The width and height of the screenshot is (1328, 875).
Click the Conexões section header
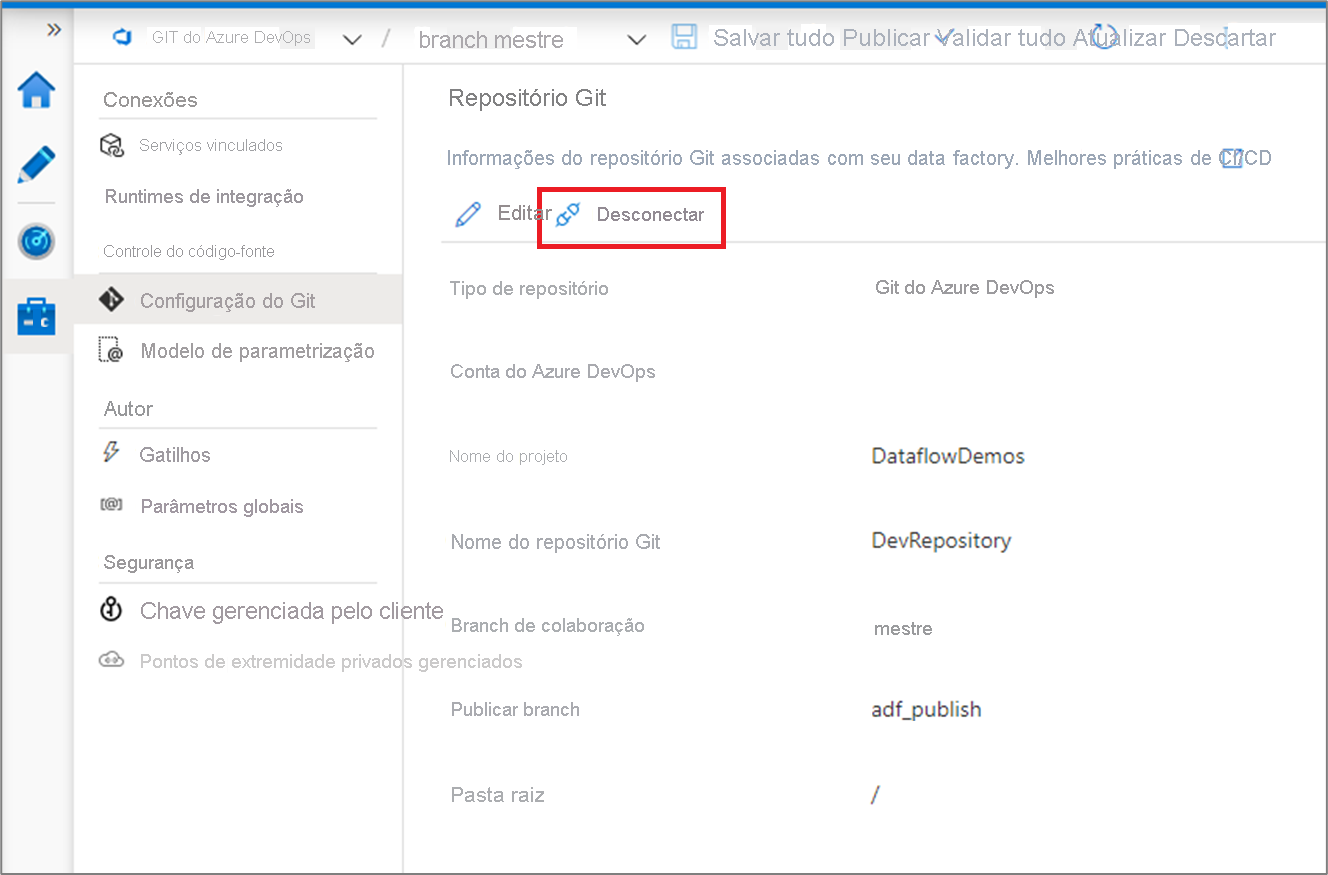(x=151, y=100)
